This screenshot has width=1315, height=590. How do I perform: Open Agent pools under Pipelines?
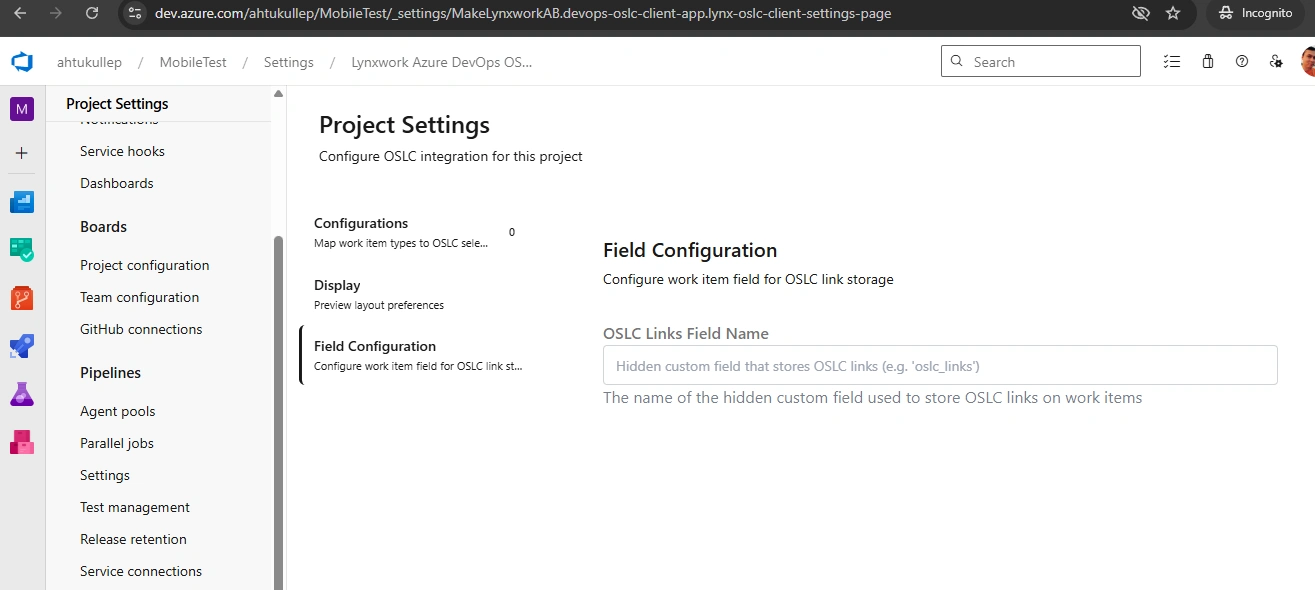[x=118, y=411]
